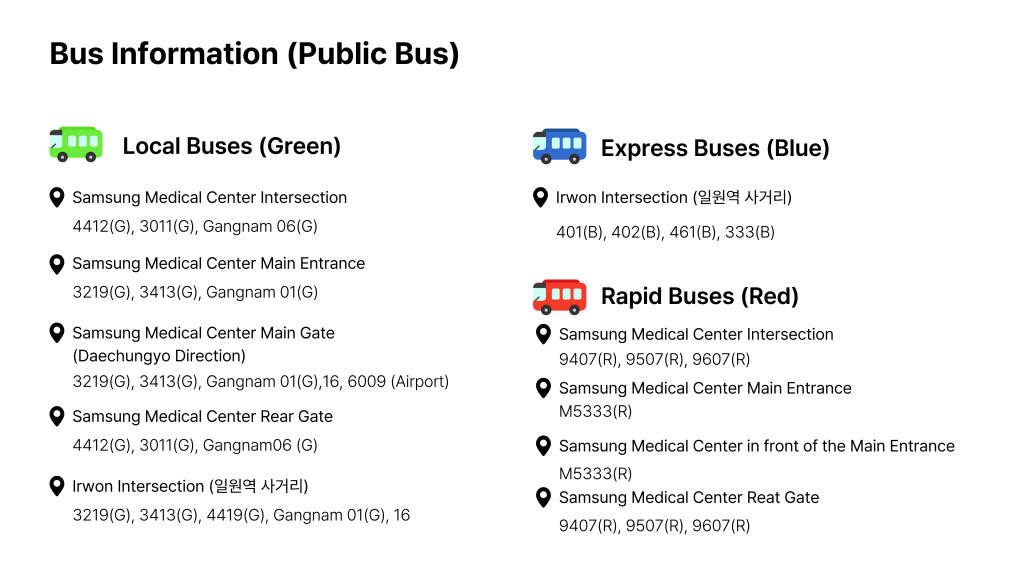Click the 4419(G) bus route number
The height and width of the screenshot is (576, 1024).
pyautogui.click(x=236, y=515)
